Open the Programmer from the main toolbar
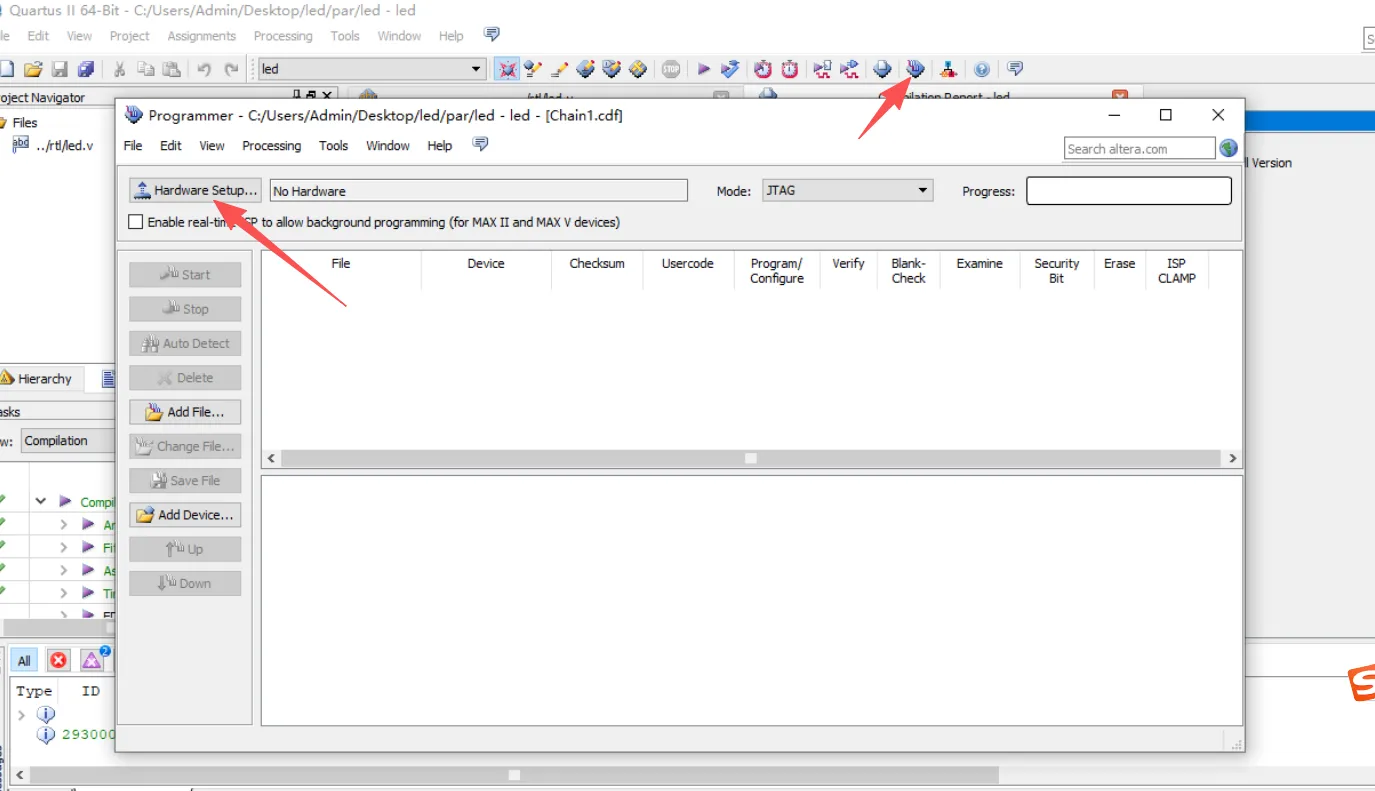Image resolution: width=1375 pixels, height=791 pixels. click(915, 69)
